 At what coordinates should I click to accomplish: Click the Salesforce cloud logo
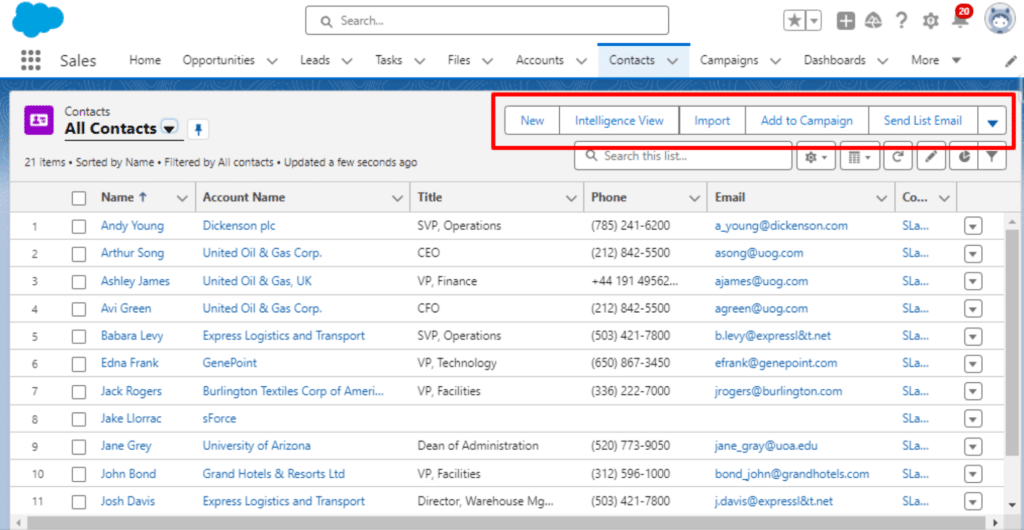(38, 20)
